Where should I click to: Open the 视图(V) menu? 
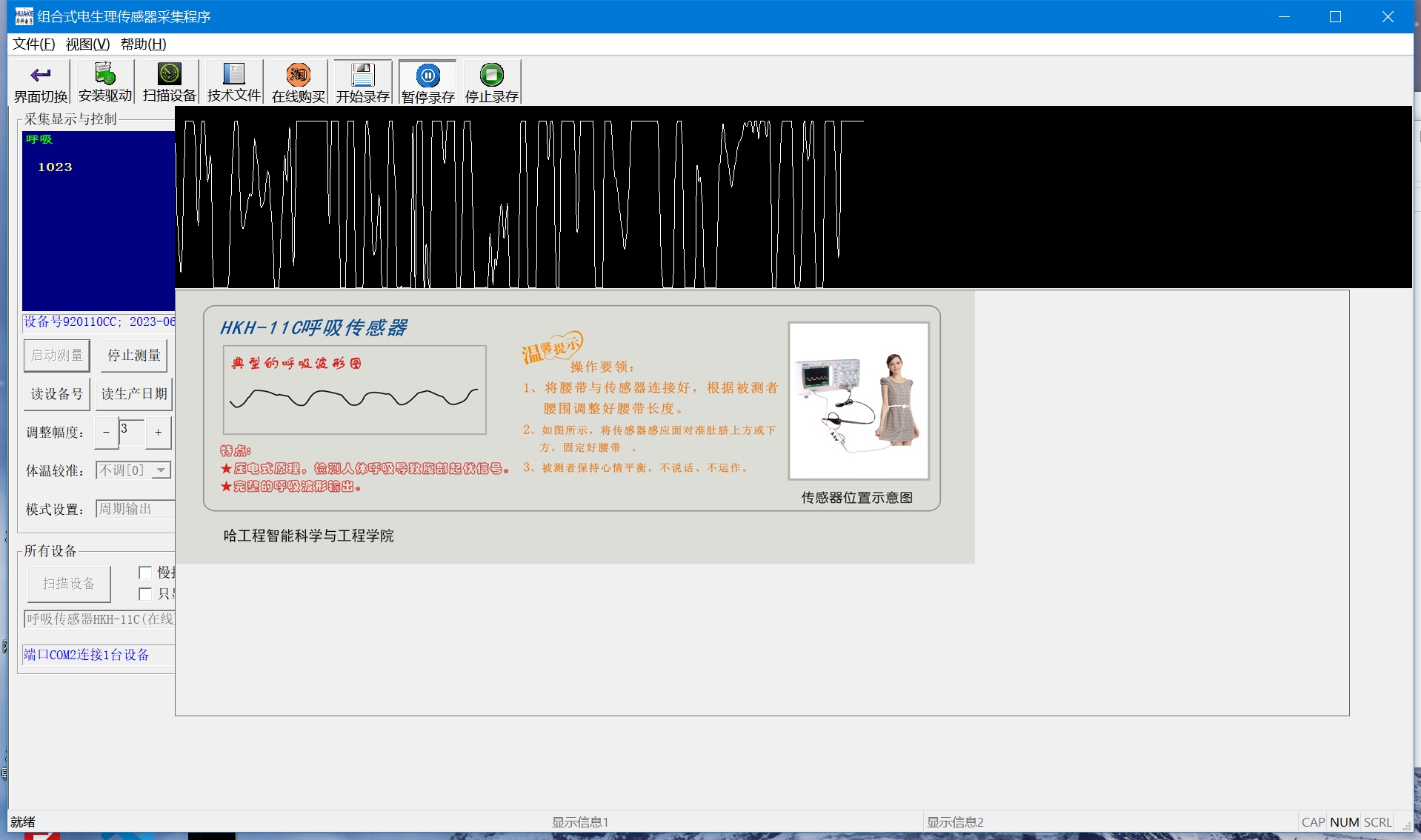87,44
